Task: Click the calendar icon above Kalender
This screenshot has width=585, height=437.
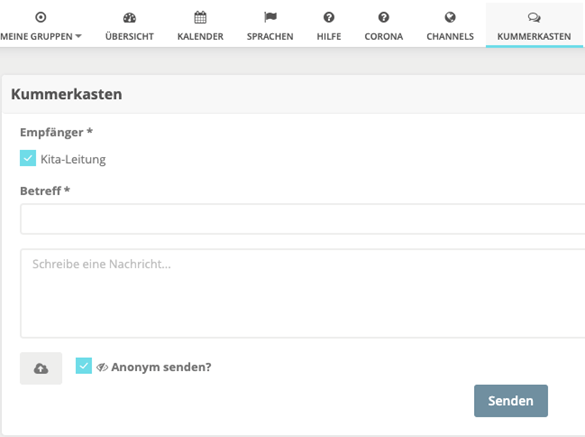Action: pos(200,17)
